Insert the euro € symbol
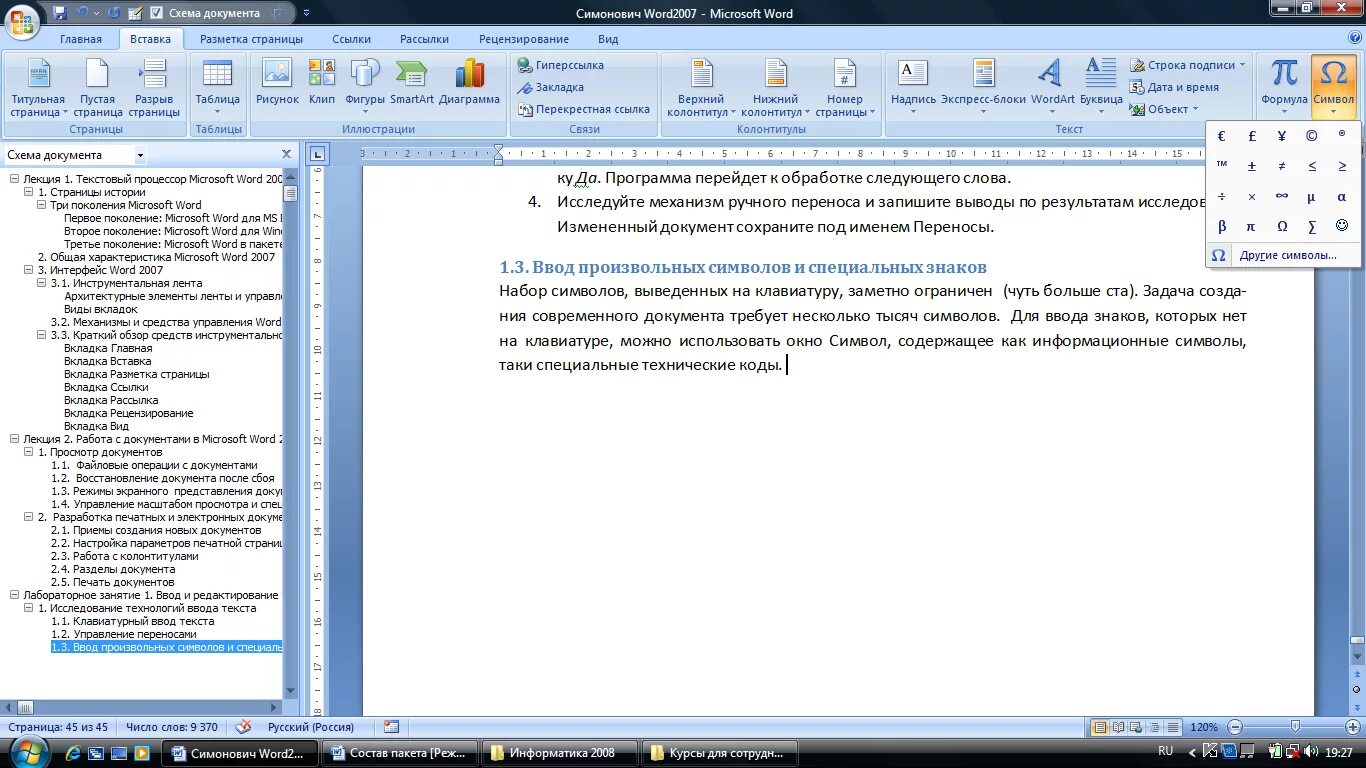The image size is (1366, 768). point(1222,136)
